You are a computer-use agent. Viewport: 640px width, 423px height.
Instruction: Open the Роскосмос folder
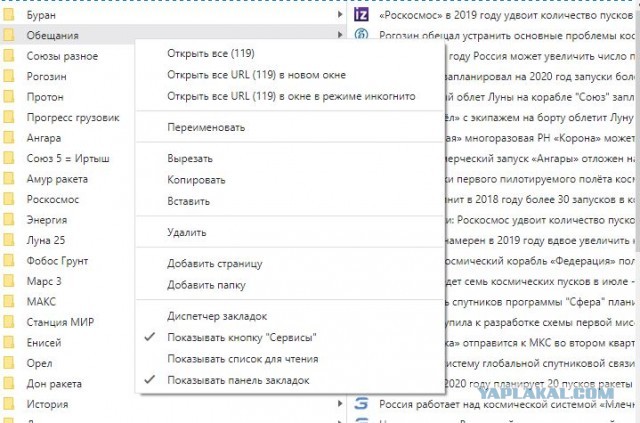53,199
